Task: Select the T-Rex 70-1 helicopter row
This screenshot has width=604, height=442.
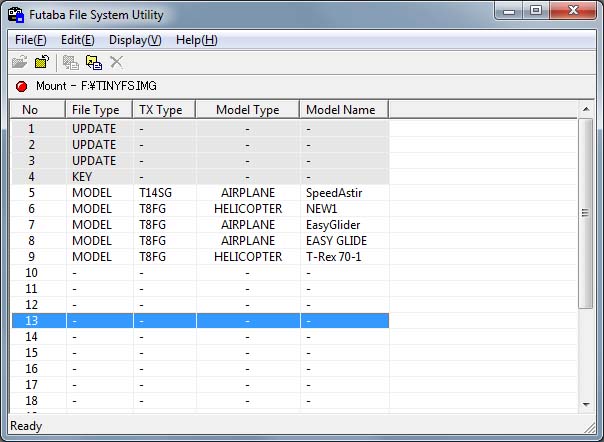Action: [200, 257]
